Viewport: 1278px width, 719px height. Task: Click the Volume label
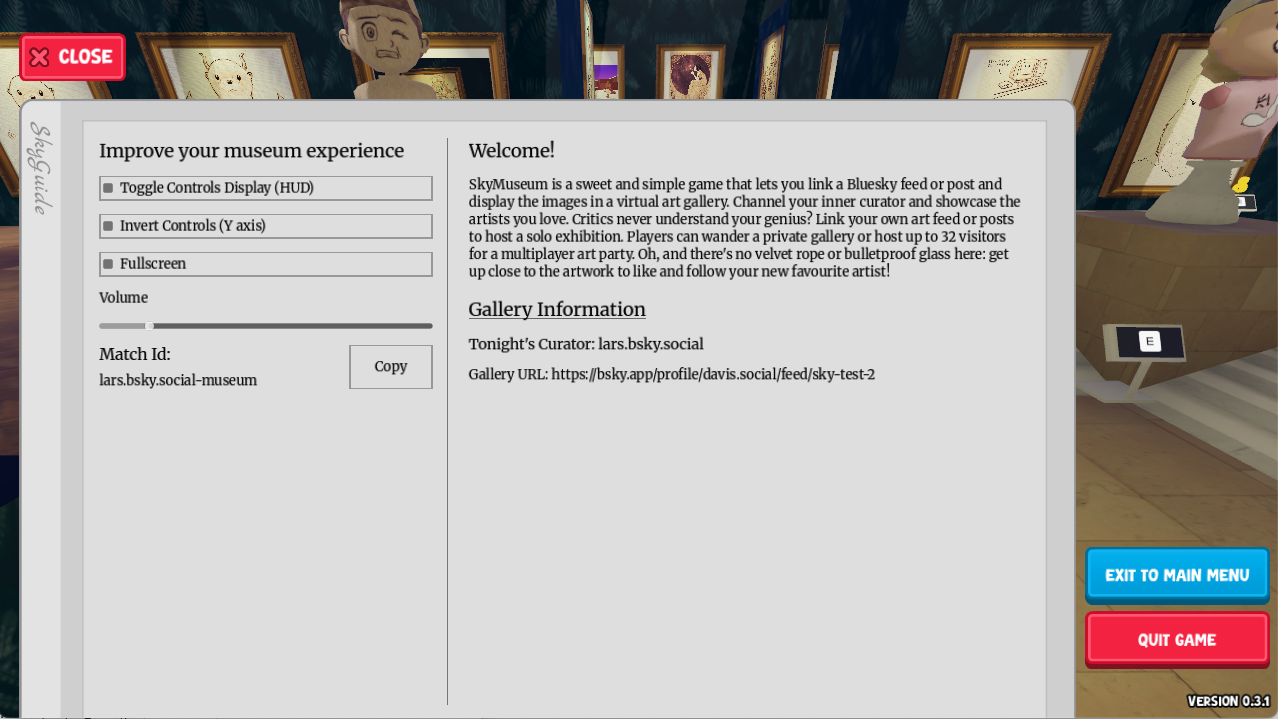pos(123,298)
